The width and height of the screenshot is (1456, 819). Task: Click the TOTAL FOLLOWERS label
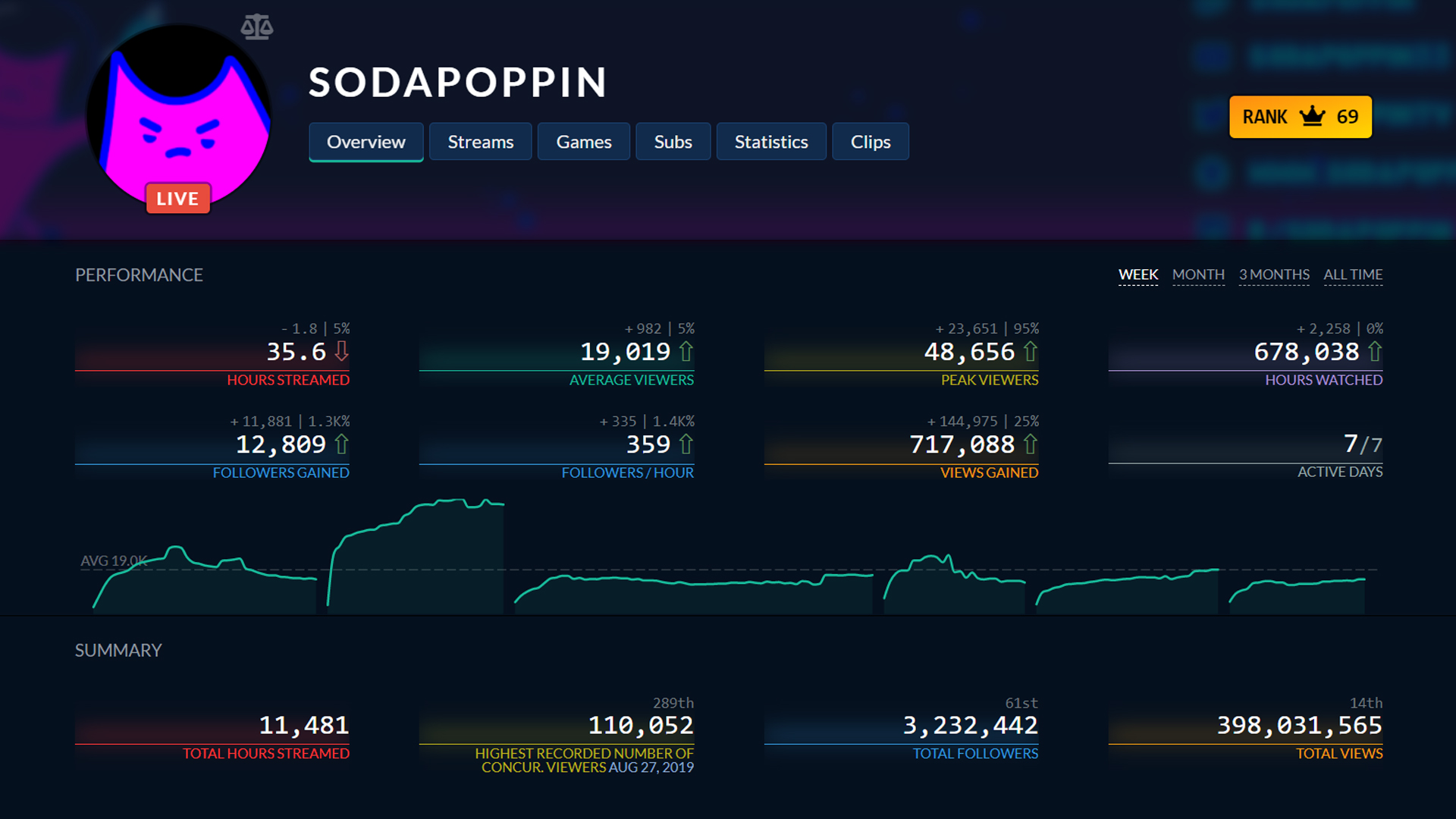(x=975, y=753)
